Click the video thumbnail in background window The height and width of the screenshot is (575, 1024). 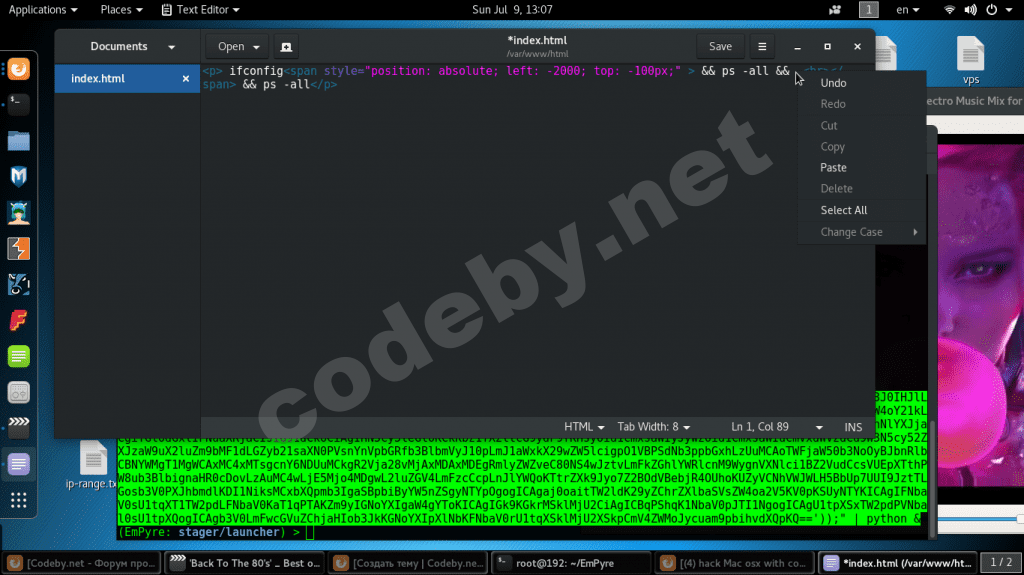(x=980, y=314)
